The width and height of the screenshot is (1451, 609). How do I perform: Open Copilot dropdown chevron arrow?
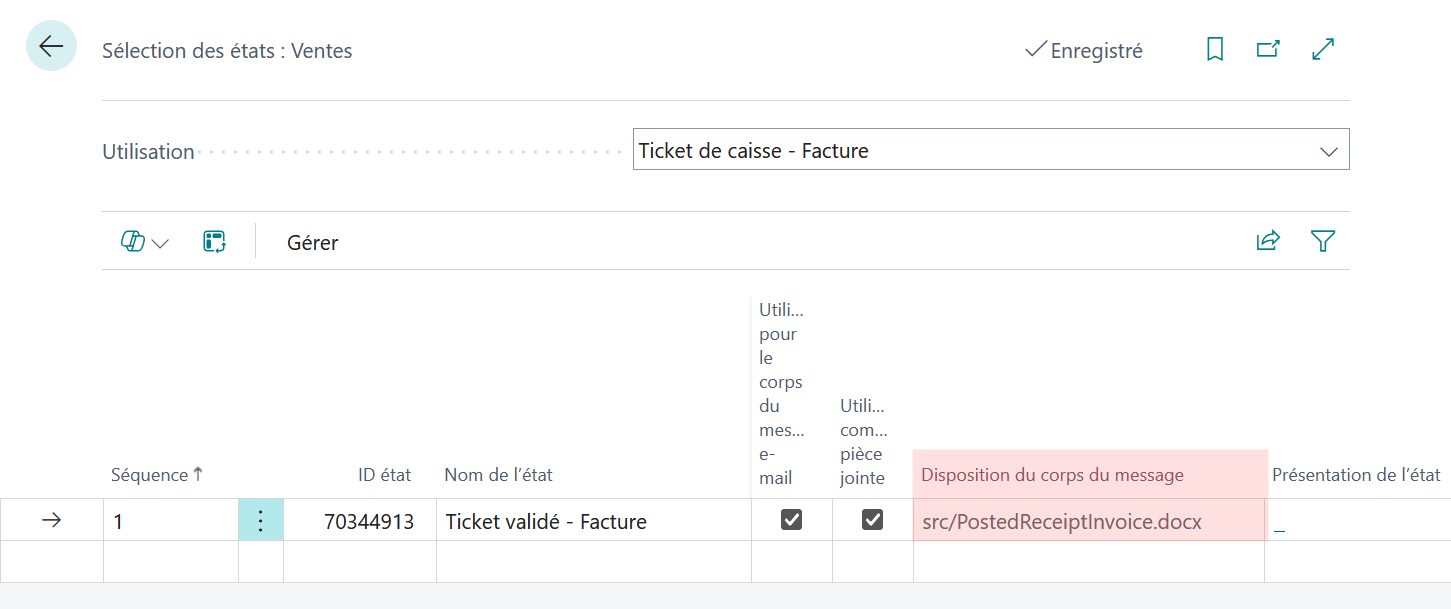click(160, 243)
